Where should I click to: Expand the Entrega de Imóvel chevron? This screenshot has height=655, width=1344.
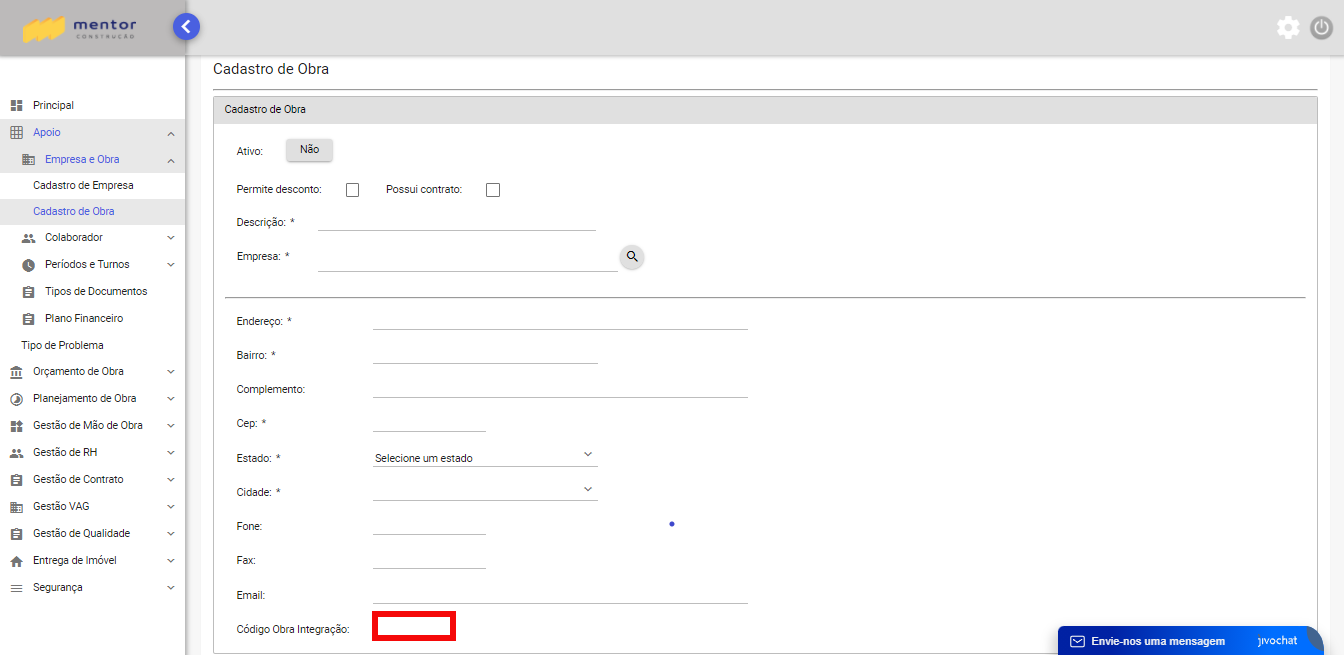point(171,561)
